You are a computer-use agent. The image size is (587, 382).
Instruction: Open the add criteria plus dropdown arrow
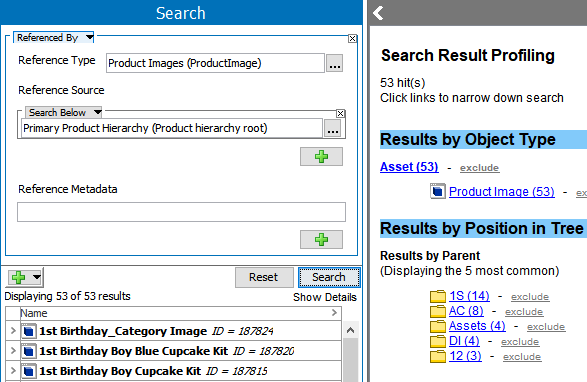click(x=37, y=277)
